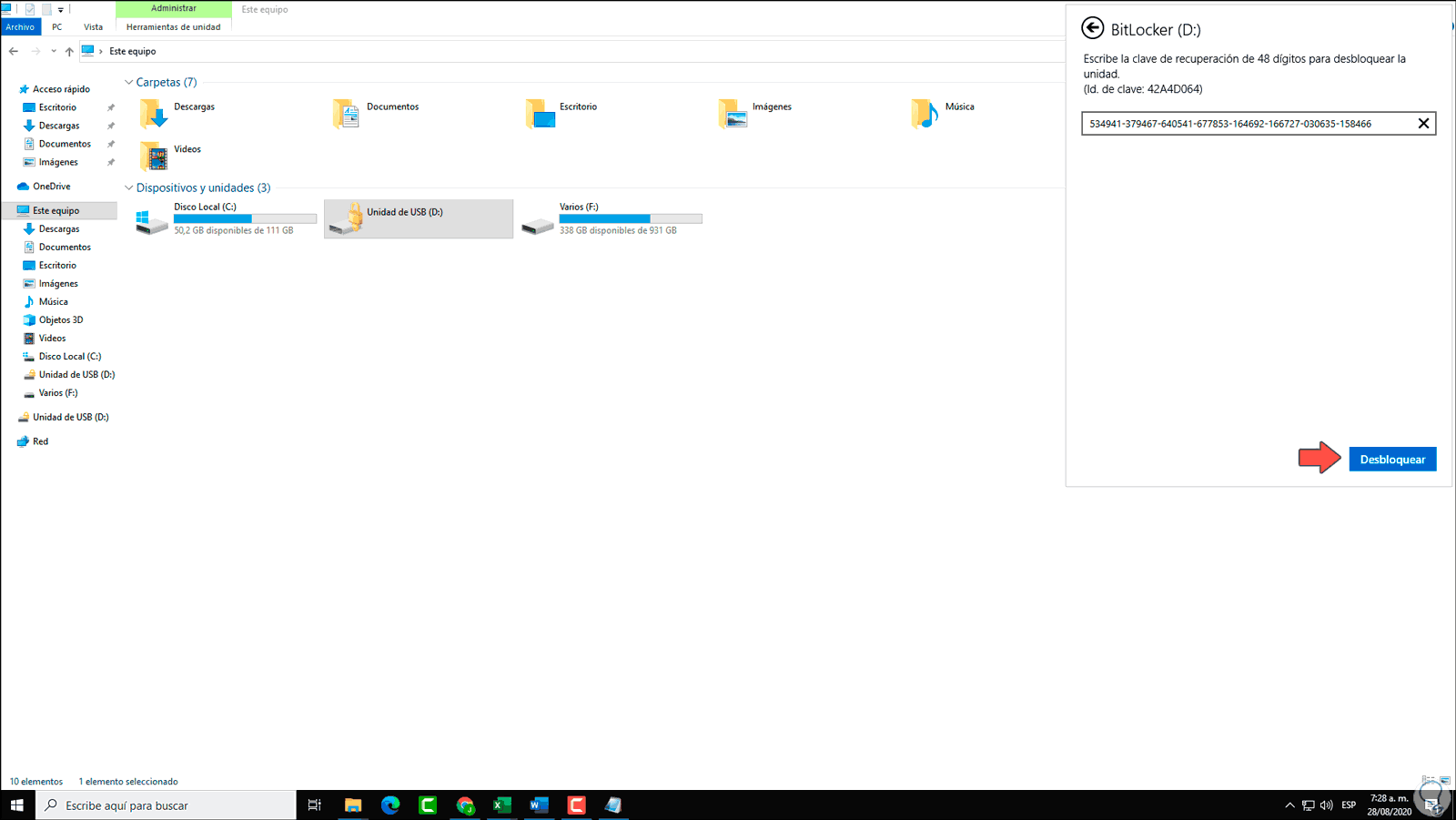Select the Vídeos folder icon in Carpetas
1456x820 pixels.
point(154,157)
